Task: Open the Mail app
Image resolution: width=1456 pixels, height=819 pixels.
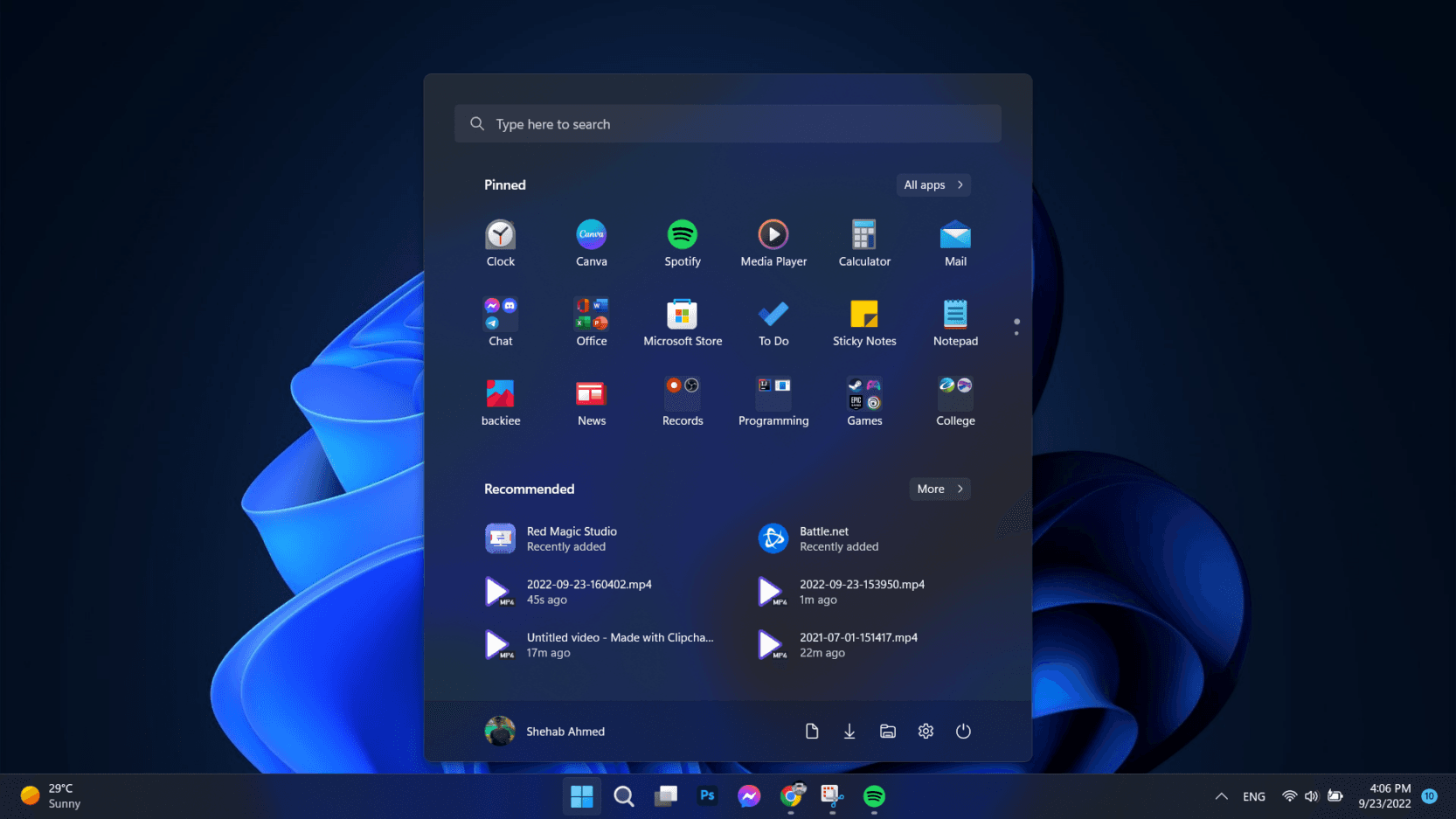Action: click(x=955, y=243)
